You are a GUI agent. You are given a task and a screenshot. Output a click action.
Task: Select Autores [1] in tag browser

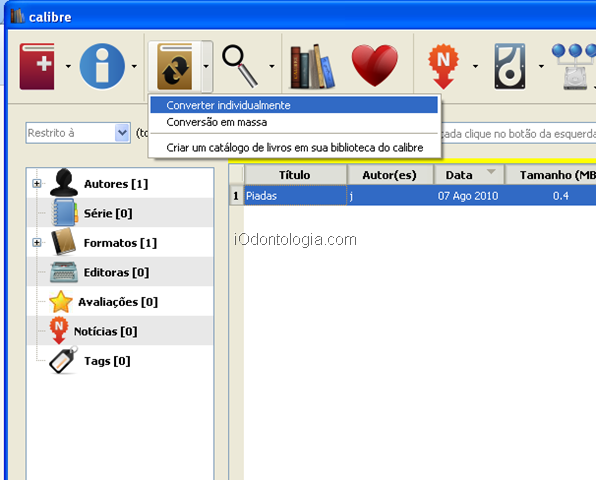[116, 184]
